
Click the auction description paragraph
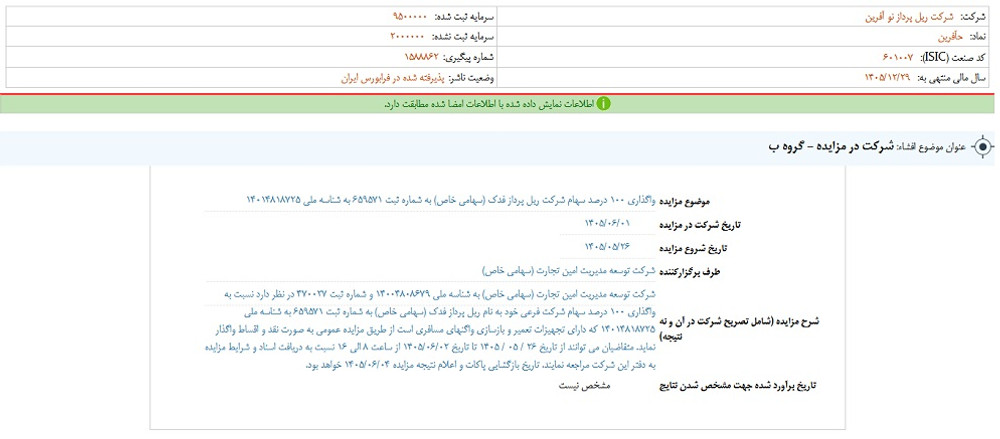point(430,329)
